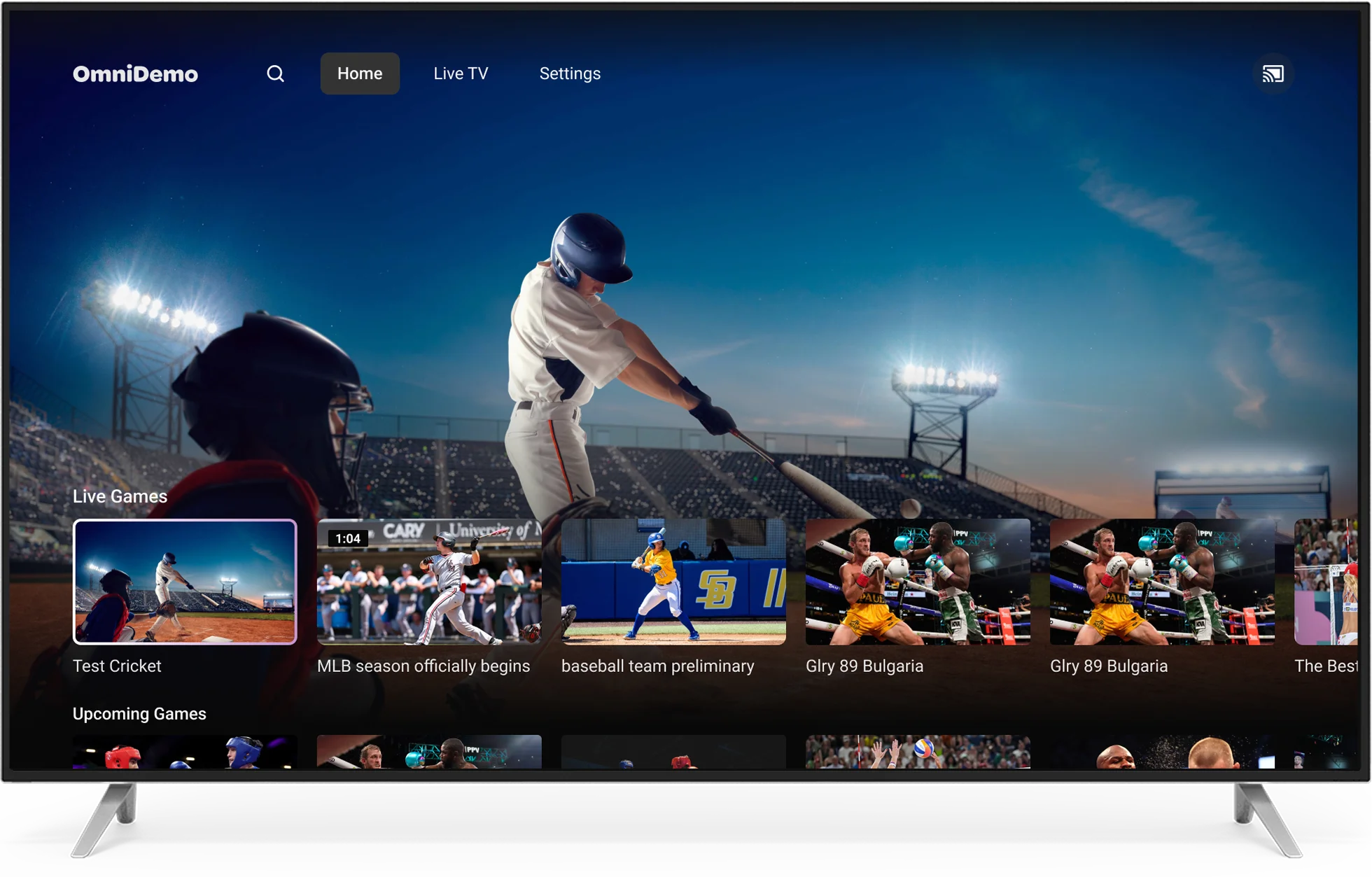Click the OmniDemo logo
The image size is (1372, 877).
pyautogui.click(x=135, y=73)
